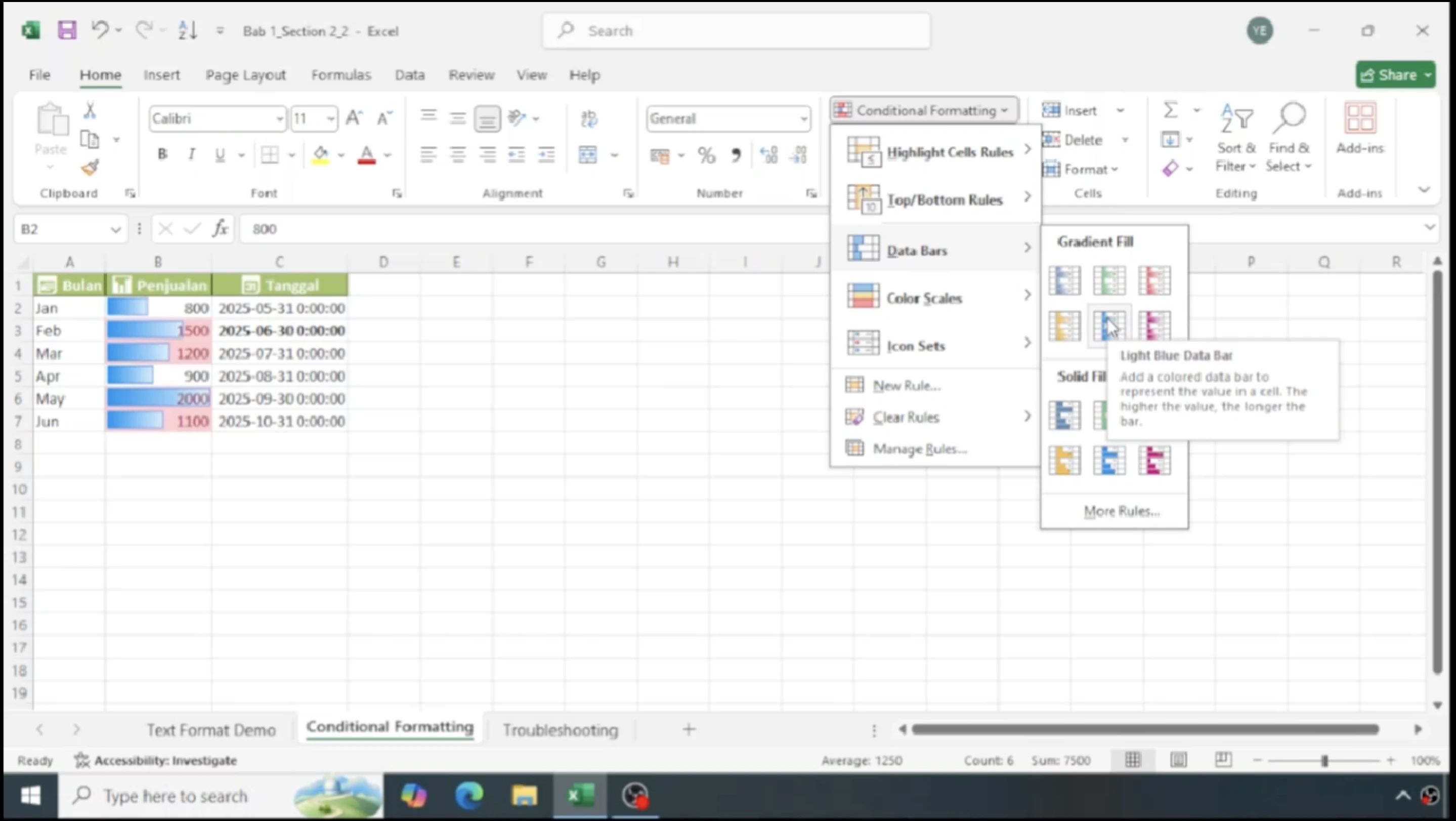
Task: Open the Icon Sets submenu
Action: click(x=917, y=344)
